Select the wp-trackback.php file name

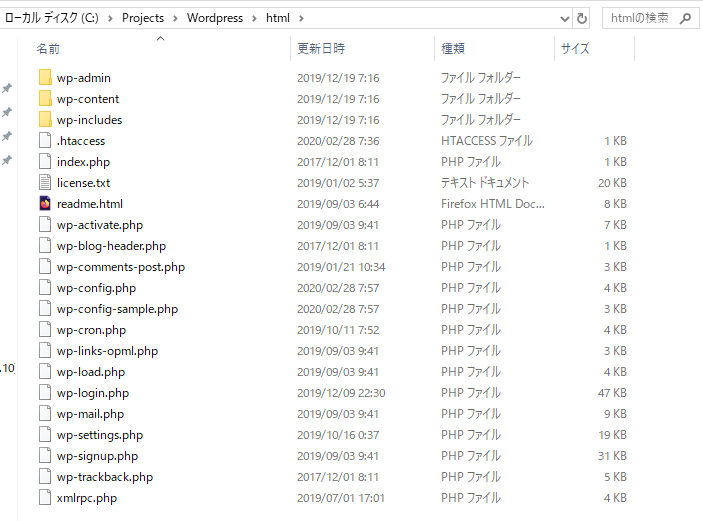105,477
